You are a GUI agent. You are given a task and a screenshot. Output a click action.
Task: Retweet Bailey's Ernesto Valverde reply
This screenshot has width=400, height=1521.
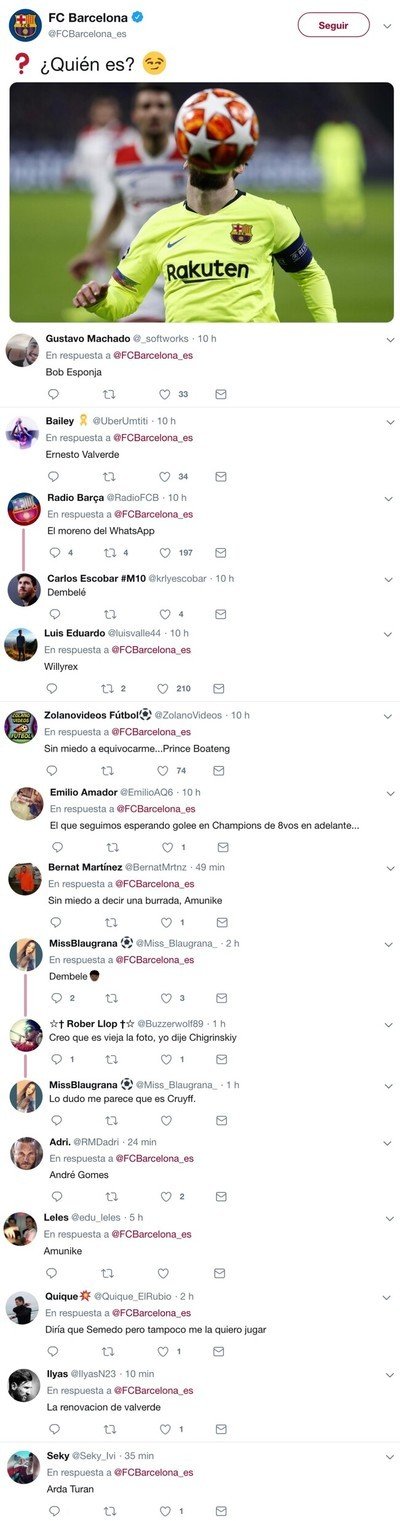click(x=109, y=476)
